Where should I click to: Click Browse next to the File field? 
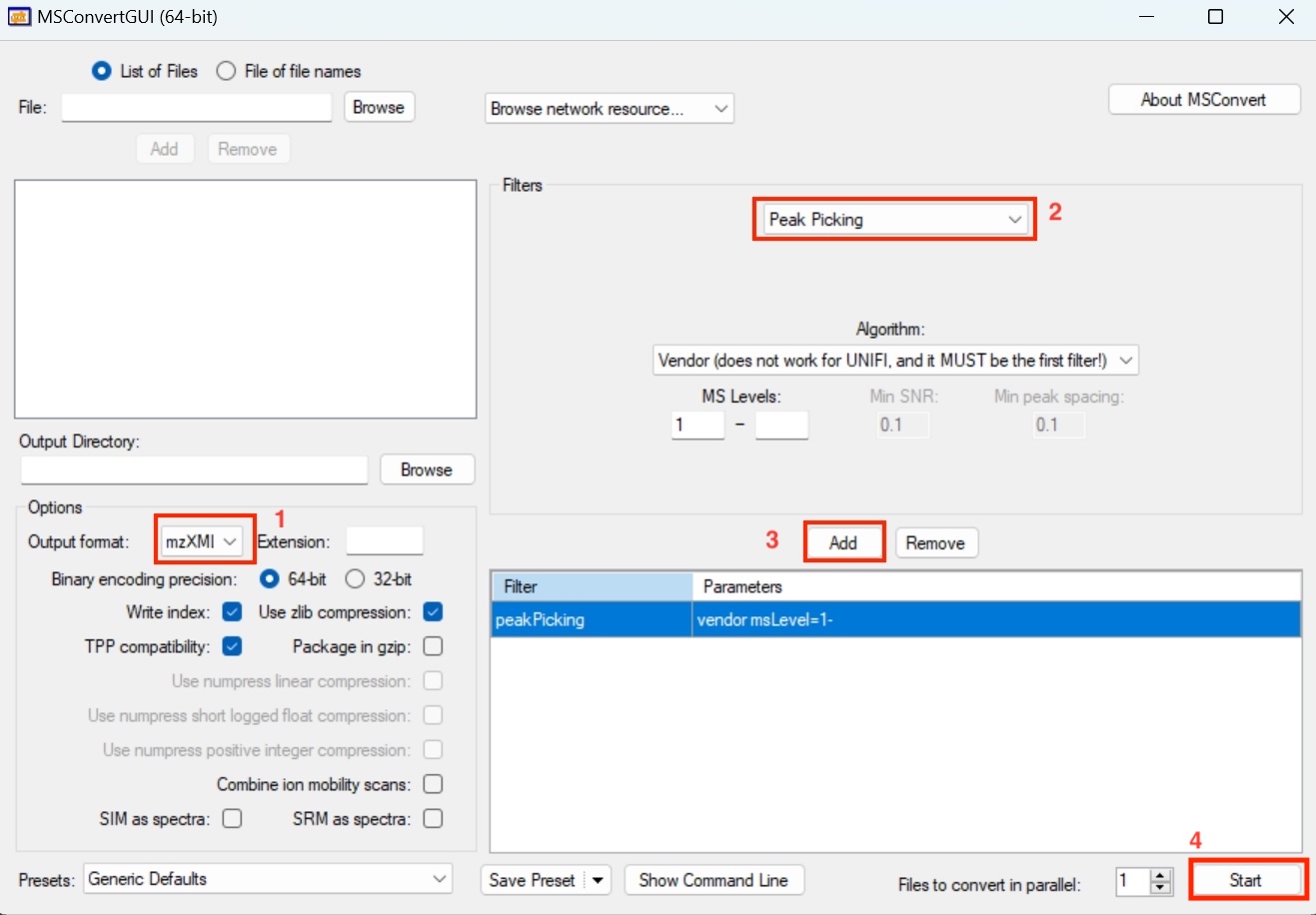tap(379, 107)
